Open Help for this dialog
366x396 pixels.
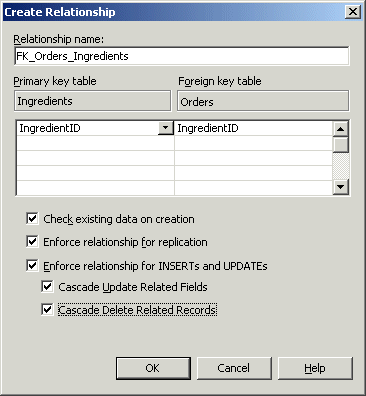(315, 368)
